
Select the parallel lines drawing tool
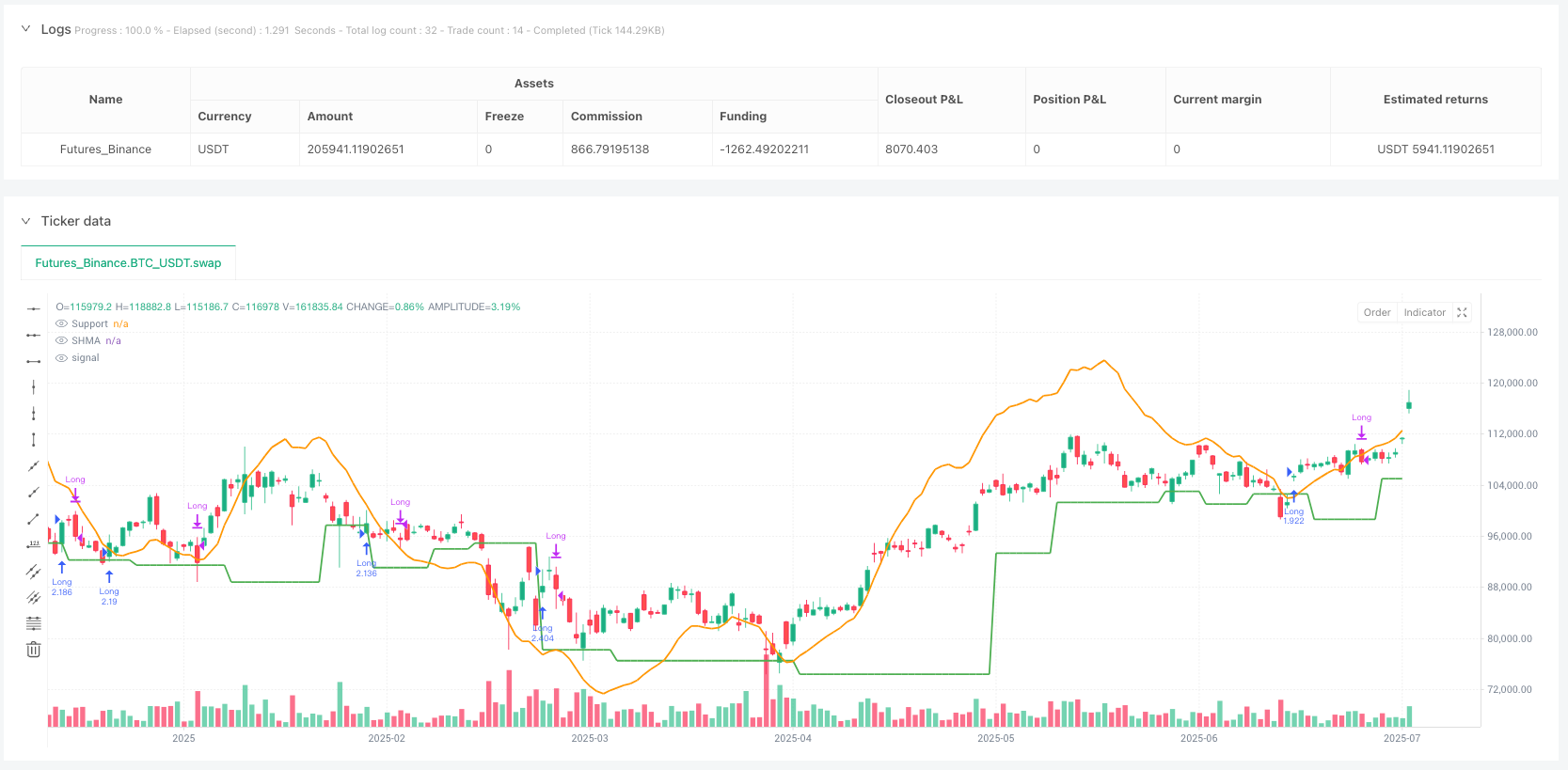(x=34, y=597)
